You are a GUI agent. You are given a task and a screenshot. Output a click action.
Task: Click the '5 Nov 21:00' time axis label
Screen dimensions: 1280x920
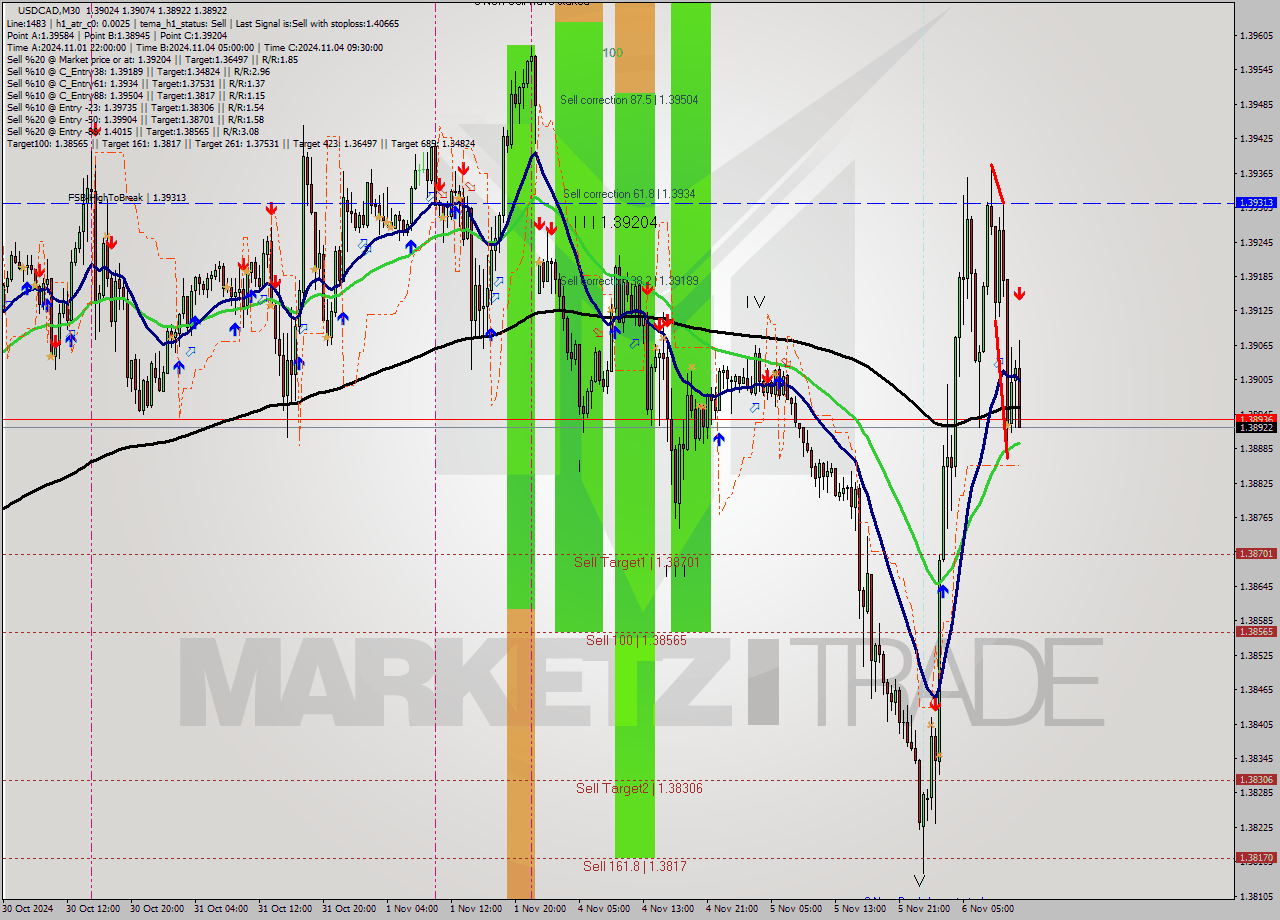click(924, 909)
